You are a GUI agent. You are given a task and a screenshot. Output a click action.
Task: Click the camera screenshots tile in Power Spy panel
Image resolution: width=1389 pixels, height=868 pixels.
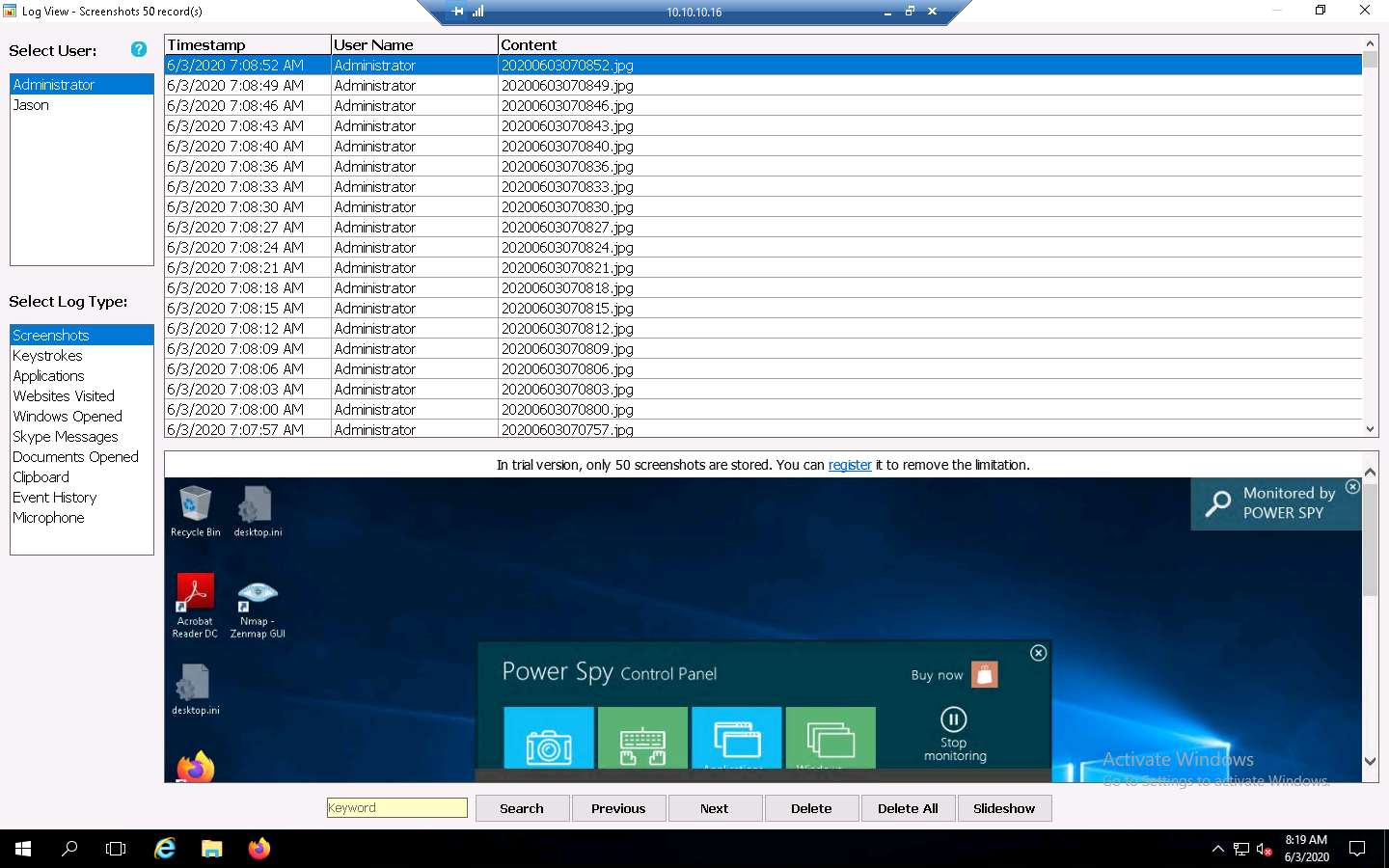coord(549,738)
